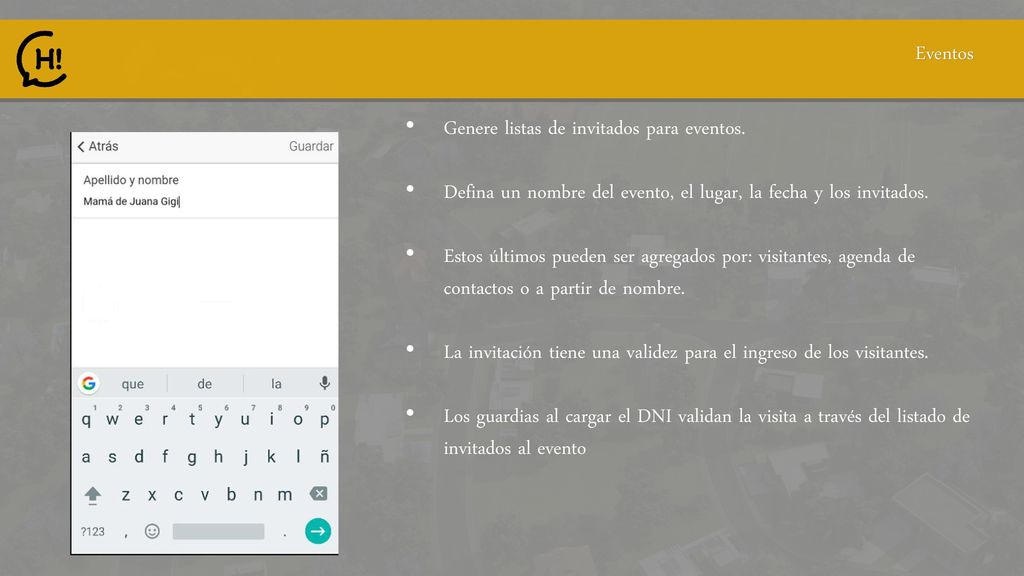Tap the 'q' key

[86, 419]
